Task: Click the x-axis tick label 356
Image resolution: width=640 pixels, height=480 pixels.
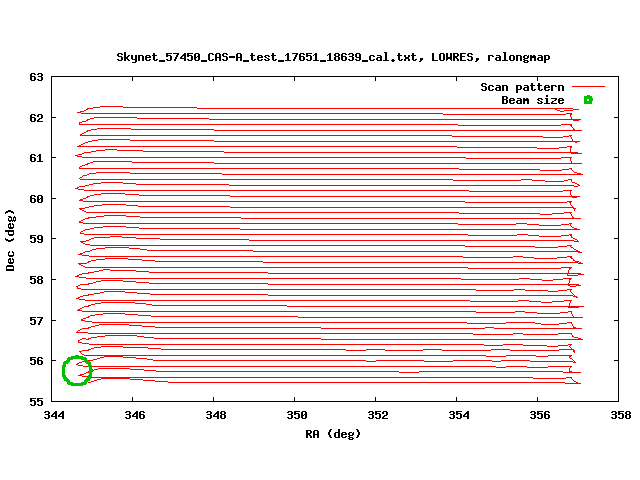Action: [540, 415]
